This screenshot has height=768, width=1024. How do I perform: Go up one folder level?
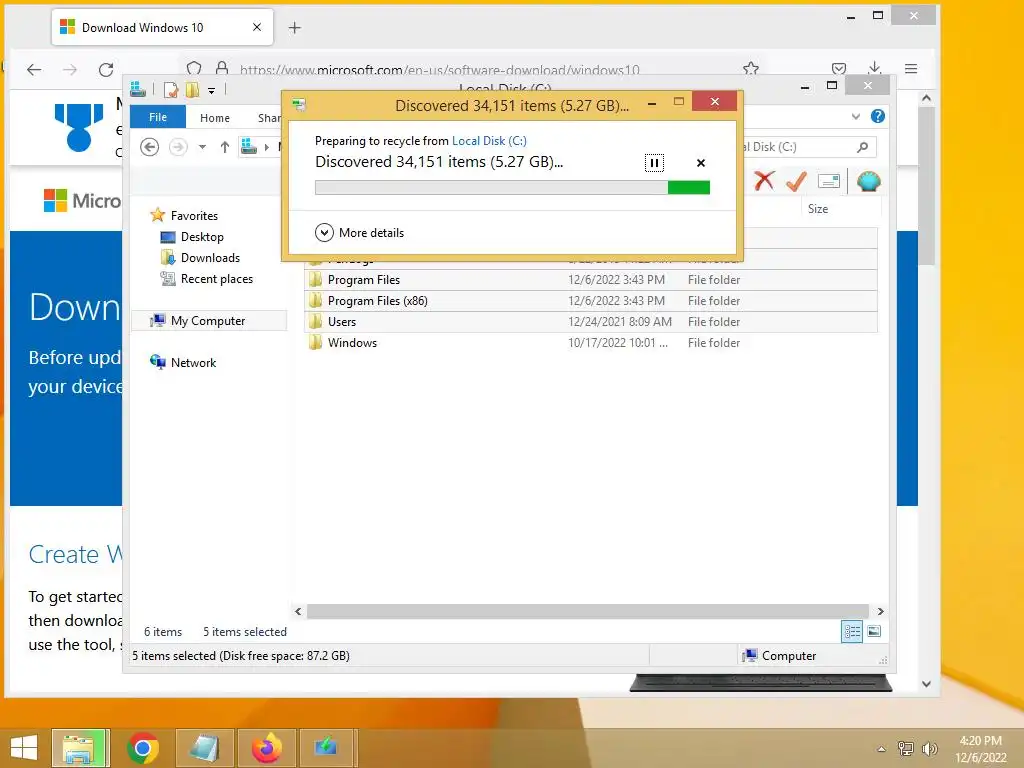coord(225,147)
